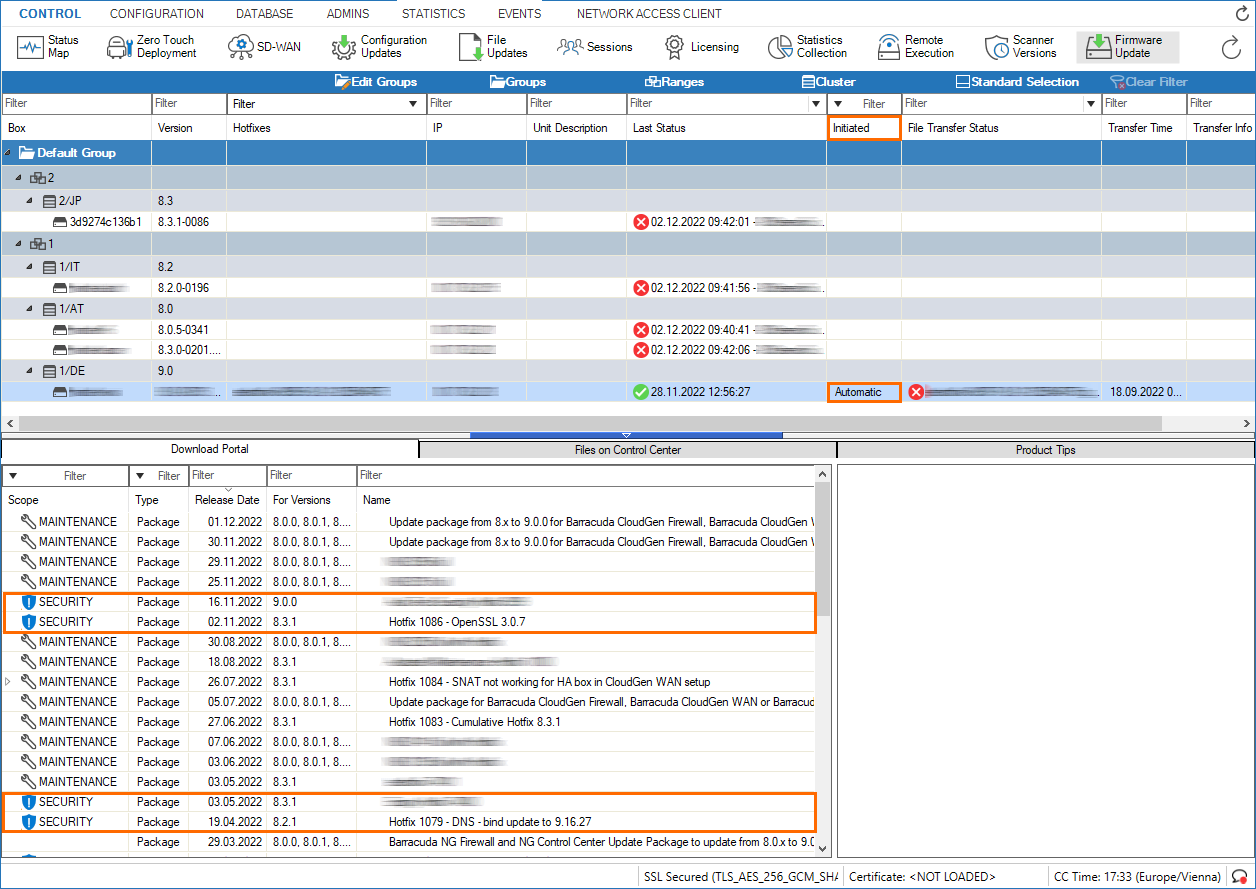Click the IP column filter field

(476, 103)
